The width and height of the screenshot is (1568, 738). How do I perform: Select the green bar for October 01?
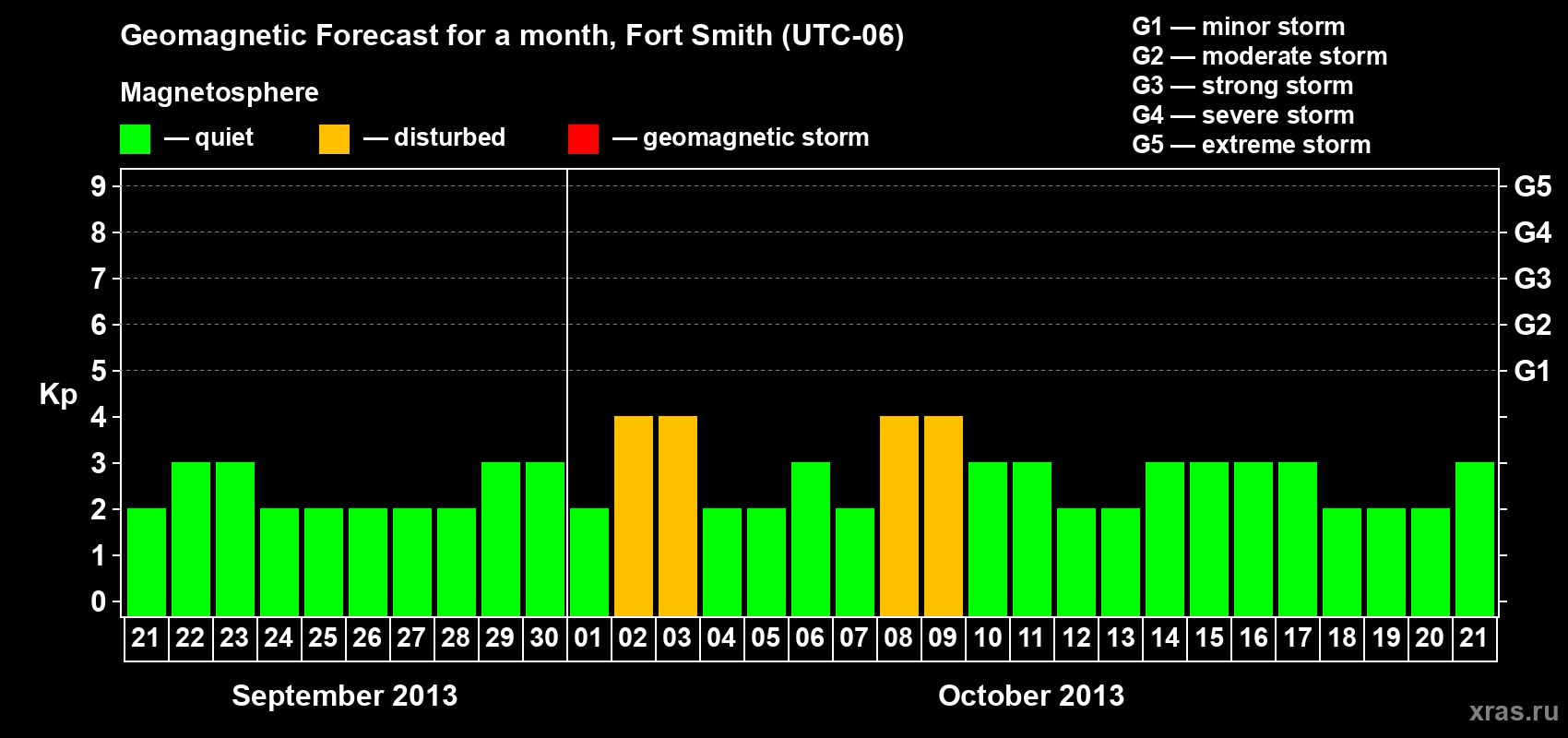589,562
